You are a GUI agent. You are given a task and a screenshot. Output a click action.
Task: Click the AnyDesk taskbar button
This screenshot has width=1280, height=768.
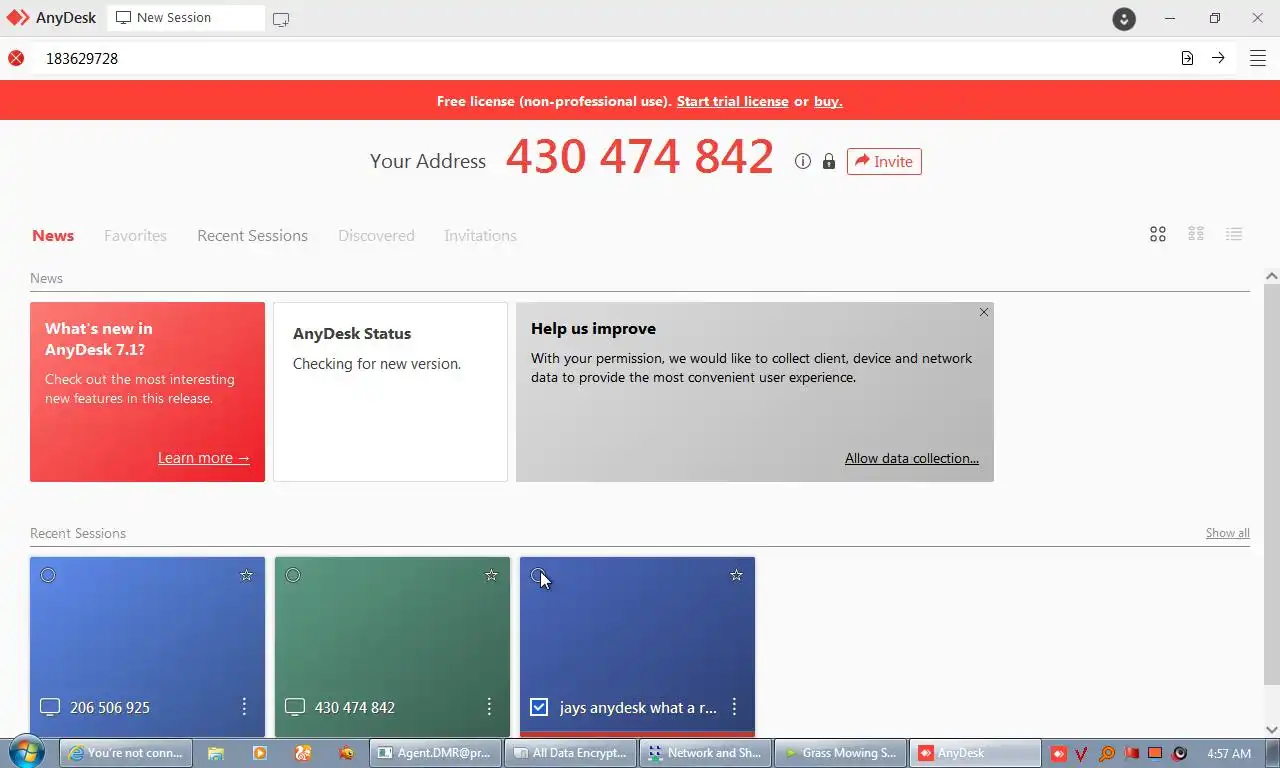[x=975, y=753]
